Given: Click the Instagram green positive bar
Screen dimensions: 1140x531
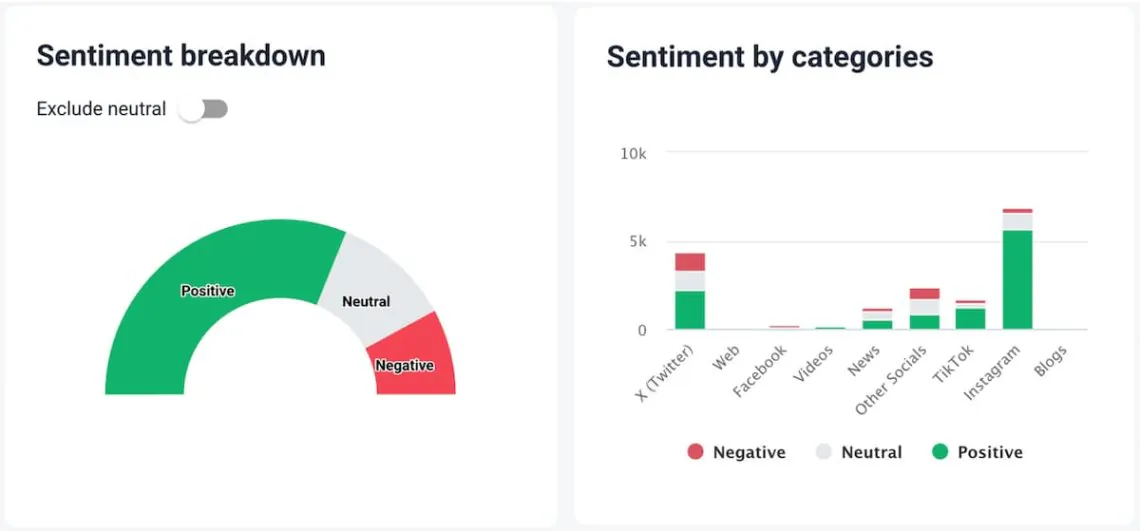Looking at the screenshot, I should 1017,279.
